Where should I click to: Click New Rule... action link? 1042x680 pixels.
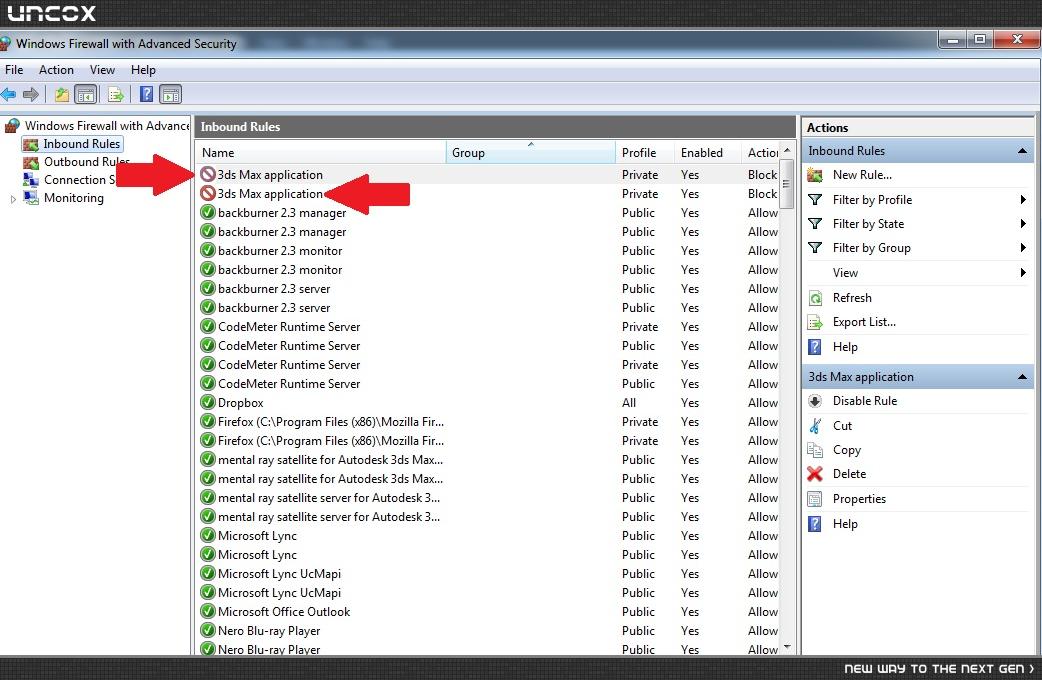(862, 175)
